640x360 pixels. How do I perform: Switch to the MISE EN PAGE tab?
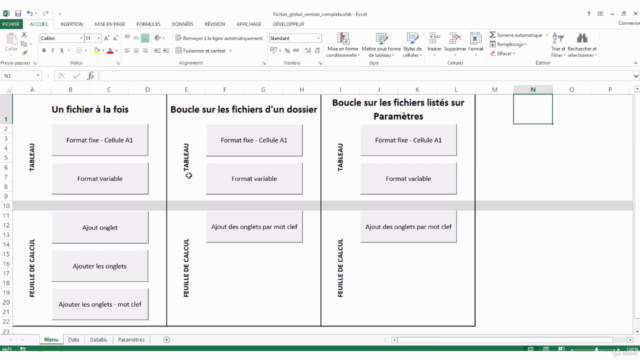(110, 24)
